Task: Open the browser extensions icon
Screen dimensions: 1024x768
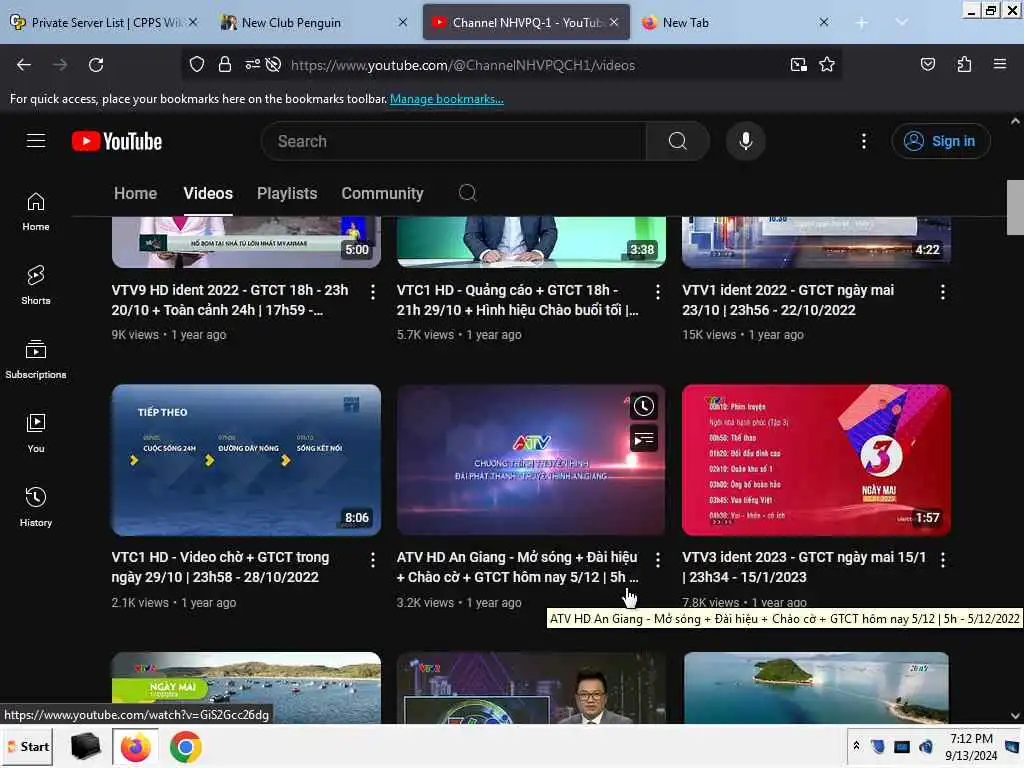Action: tap(964, 64)
